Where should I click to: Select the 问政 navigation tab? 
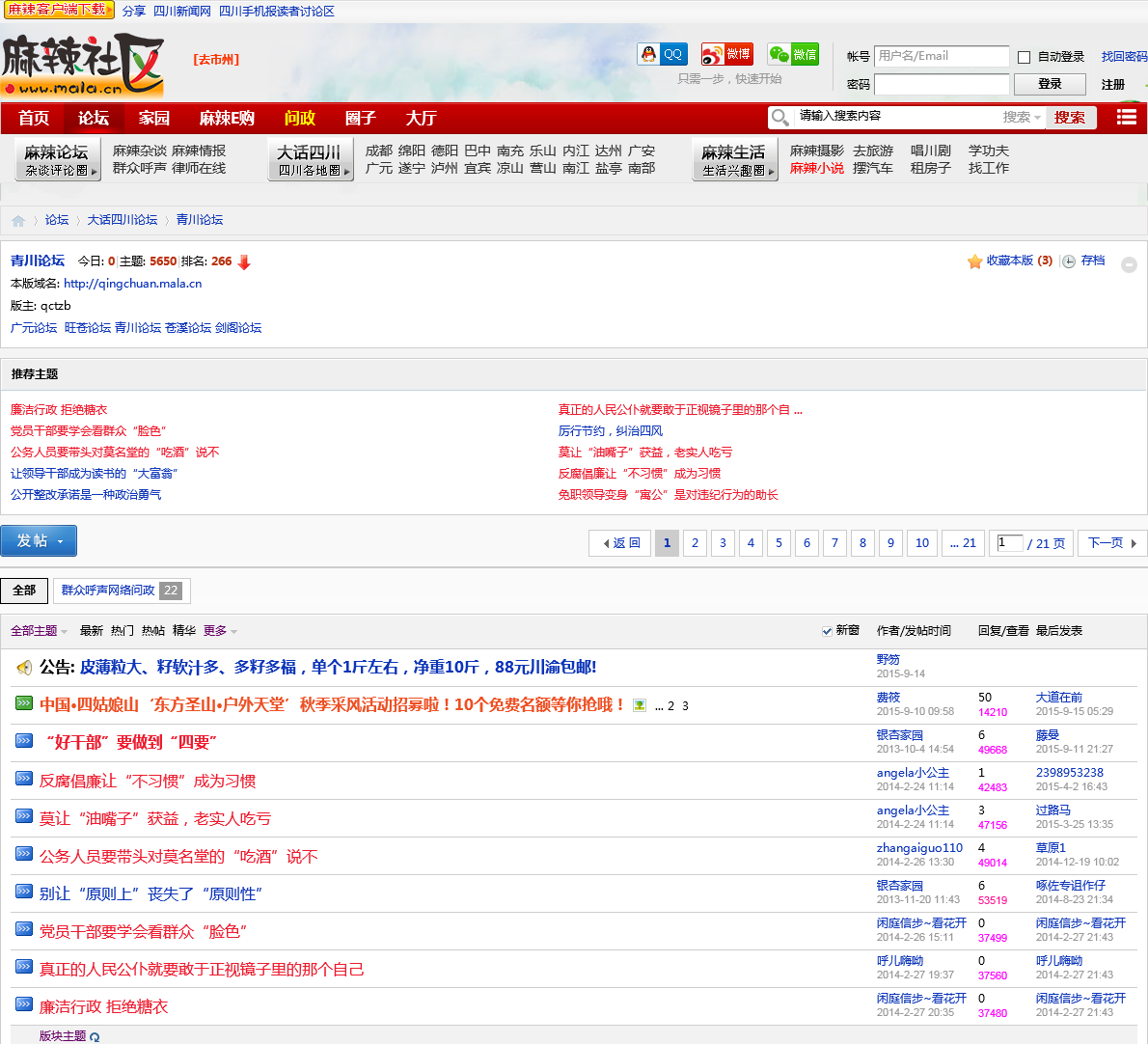(x=299, y=118)
